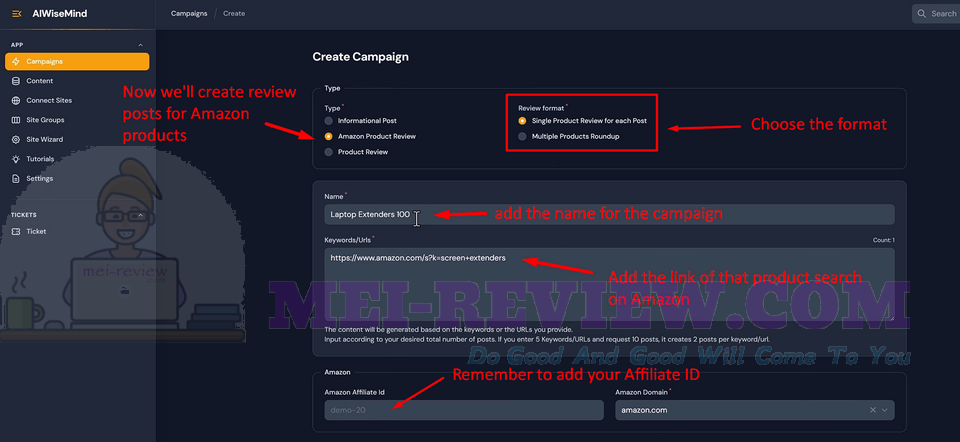Choose Multiple Products Roundup format
960x442 pixels.
(x=522, y=137)
